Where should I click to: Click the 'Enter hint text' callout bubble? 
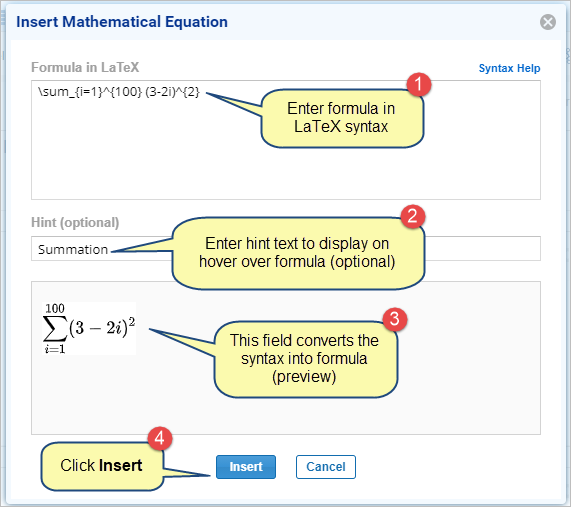pos(298,253)
